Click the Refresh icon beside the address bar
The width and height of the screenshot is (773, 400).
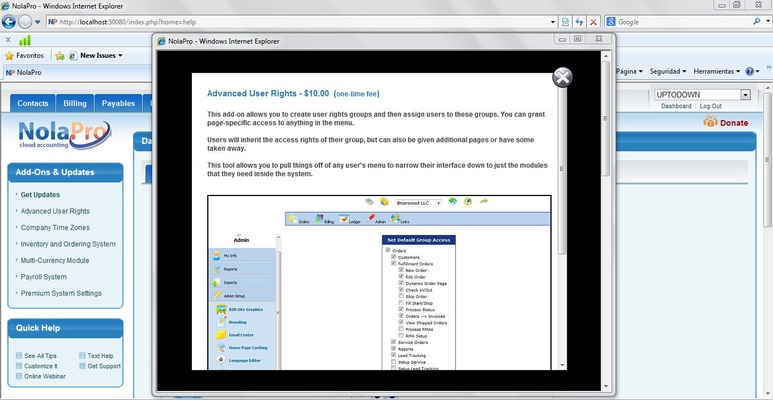click(579, 22)
